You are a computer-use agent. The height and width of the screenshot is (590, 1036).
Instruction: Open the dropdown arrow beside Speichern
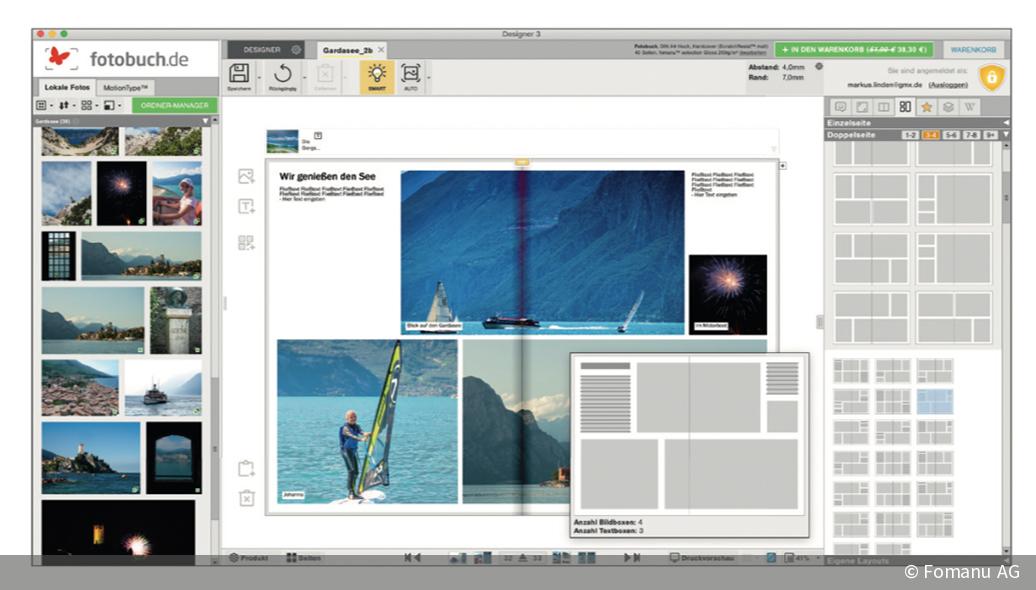click(259, 77)
